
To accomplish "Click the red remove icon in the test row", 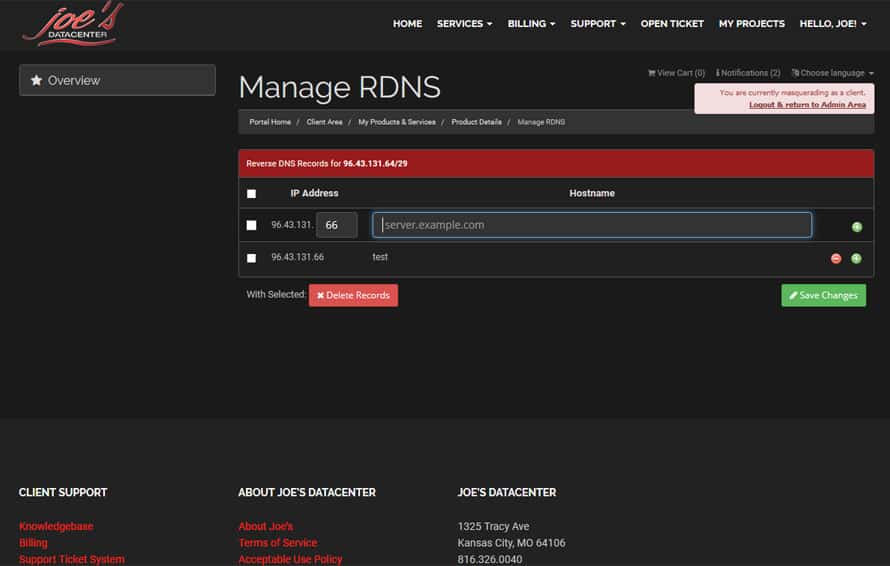I will (836, 259).
